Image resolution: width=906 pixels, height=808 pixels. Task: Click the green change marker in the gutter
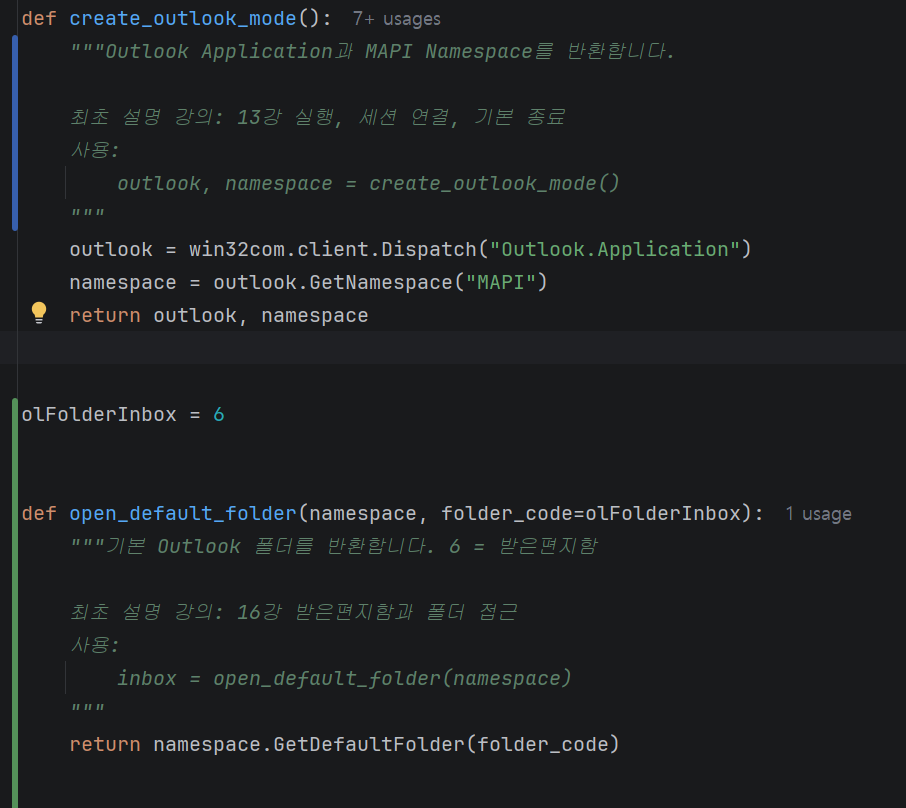(14, 603)
